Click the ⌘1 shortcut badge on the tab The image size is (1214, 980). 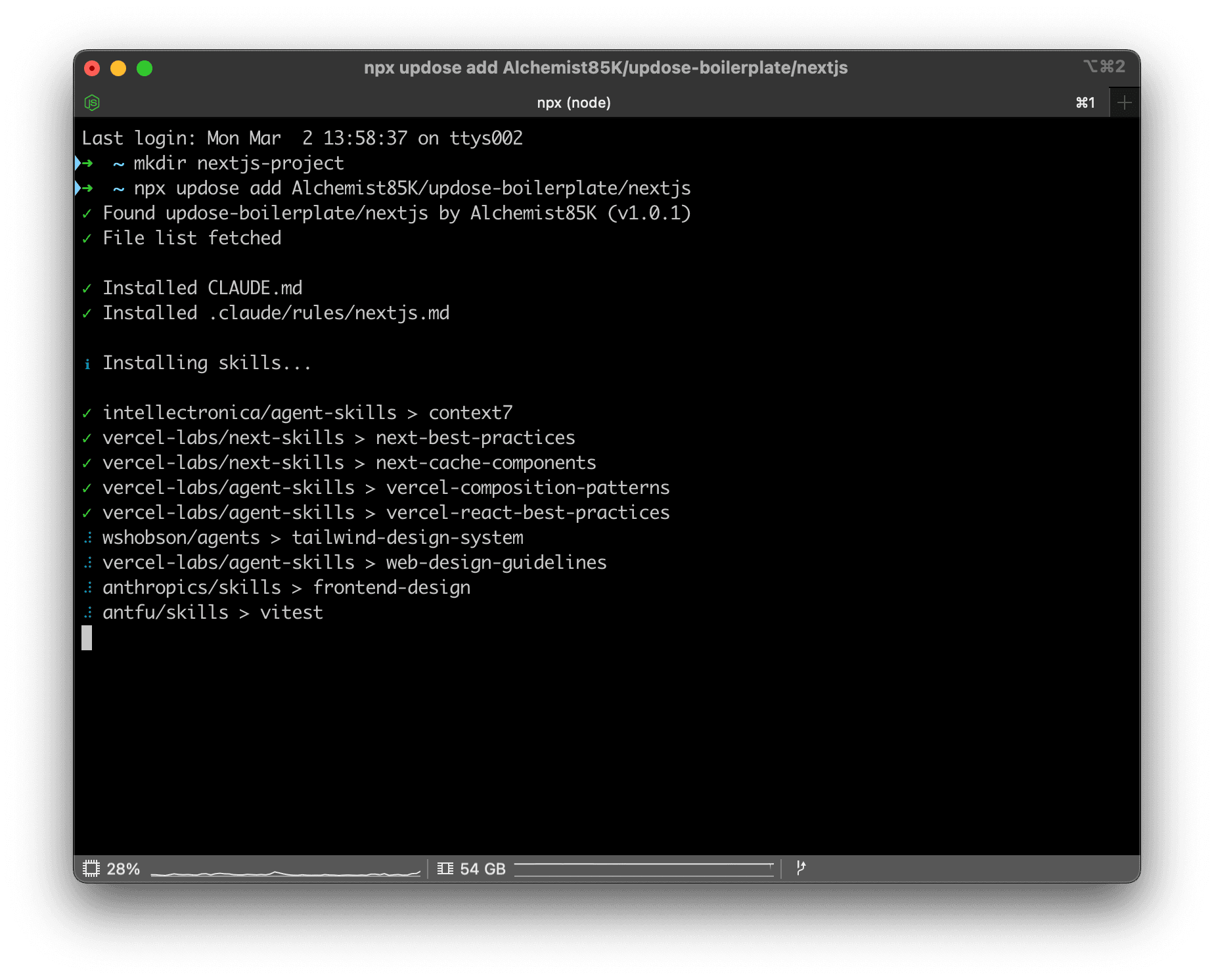point(1085,102)
